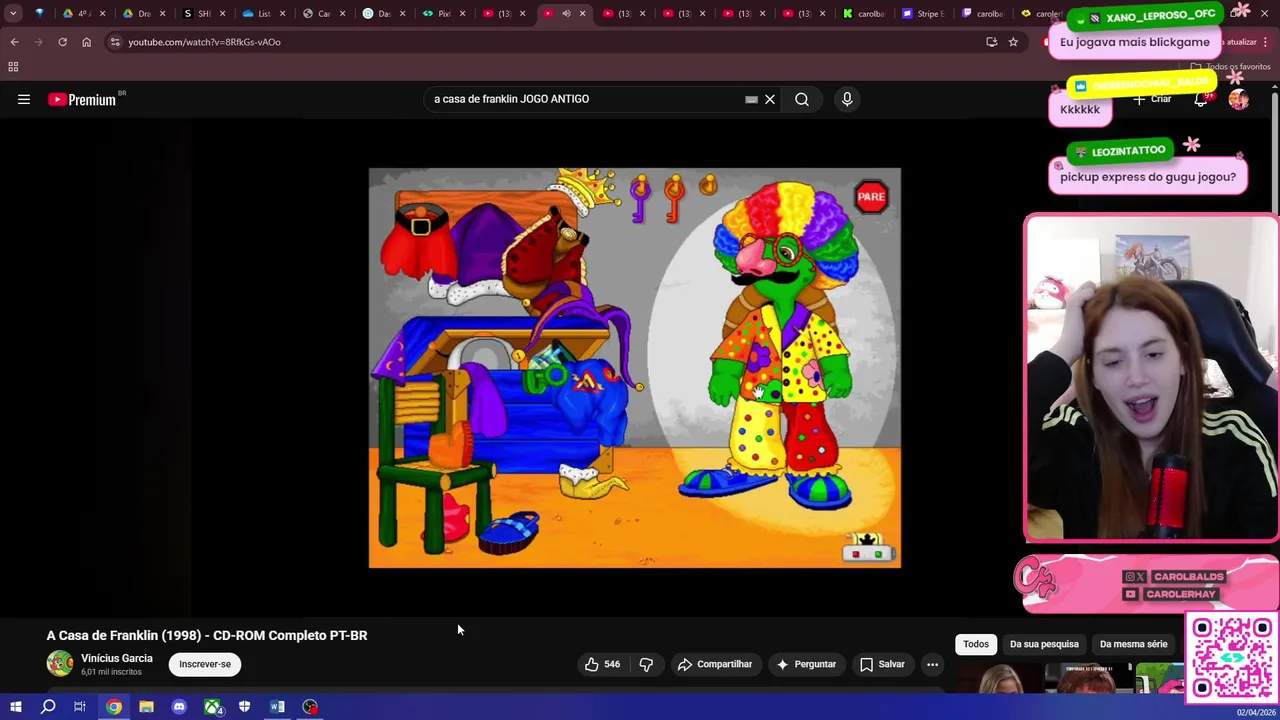
Task: Open the Windows Start menu
Action: [x=15, y=707]
